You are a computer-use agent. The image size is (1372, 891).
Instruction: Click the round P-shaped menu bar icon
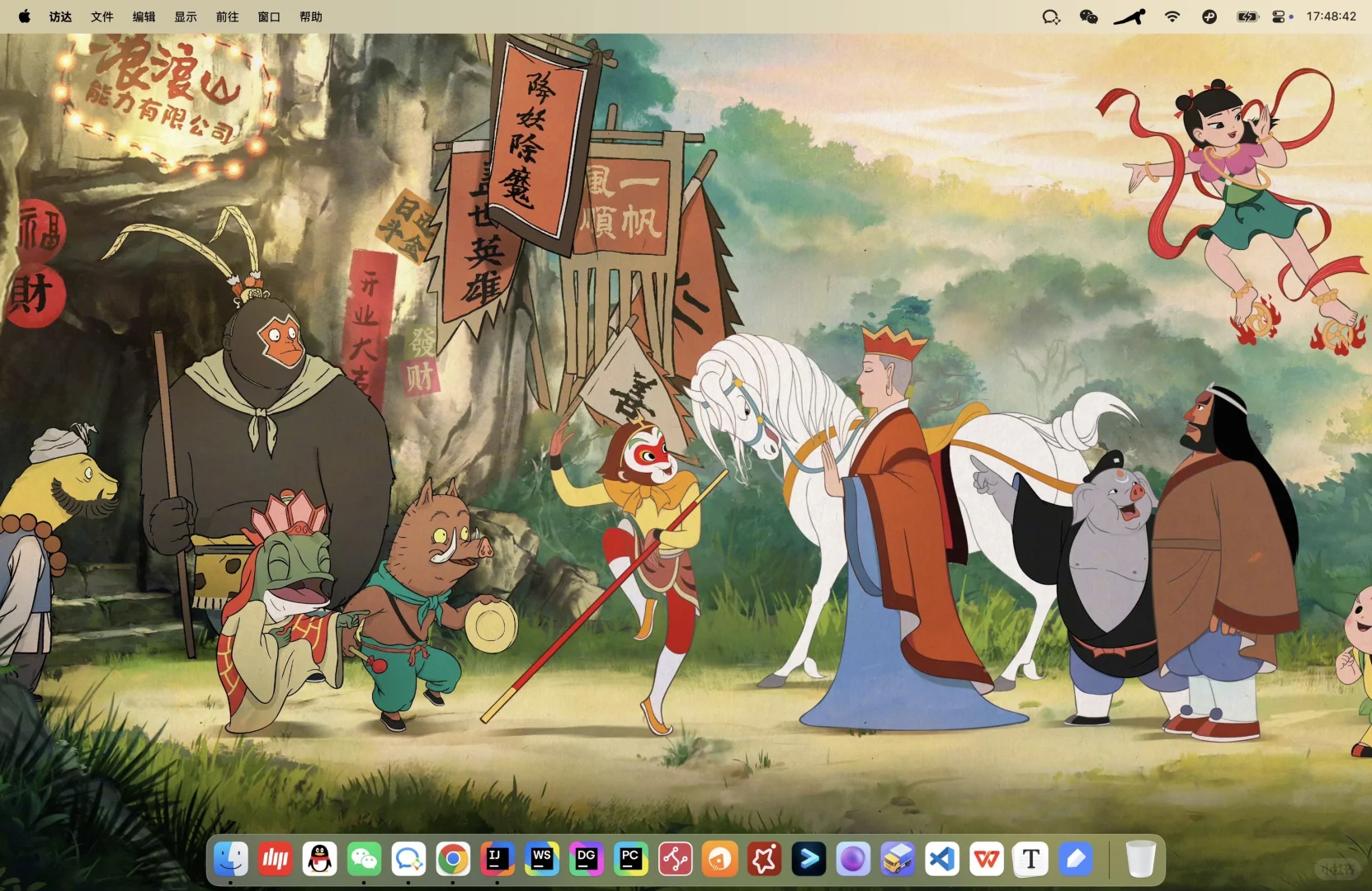tap(1209, 16)
